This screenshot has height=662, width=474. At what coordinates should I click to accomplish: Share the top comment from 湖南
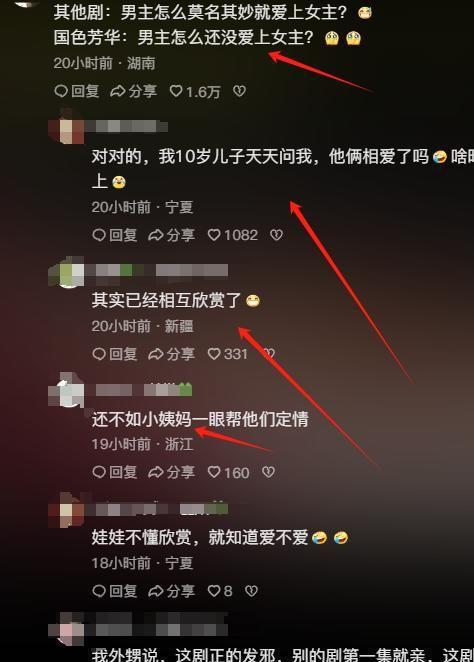click(133, 91)
